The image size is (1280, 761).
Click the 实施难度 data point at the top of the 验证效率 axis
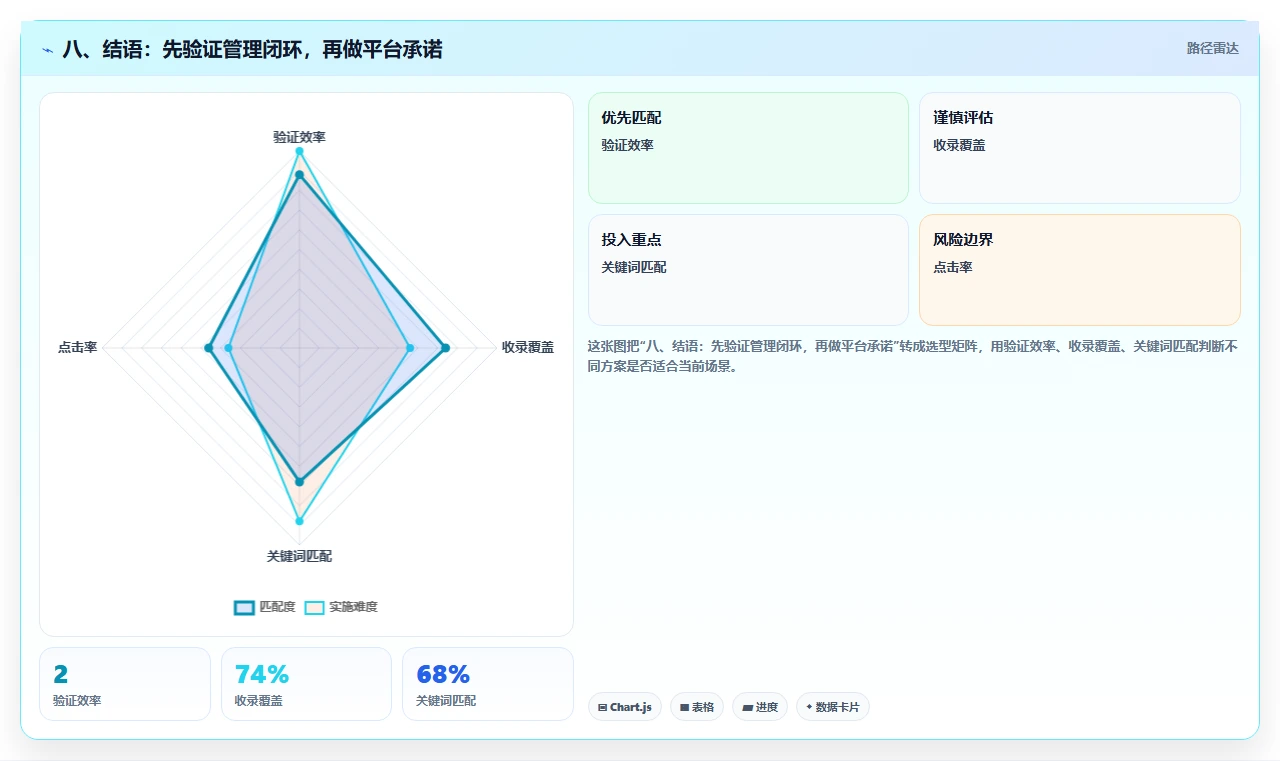tap(299, 151)
